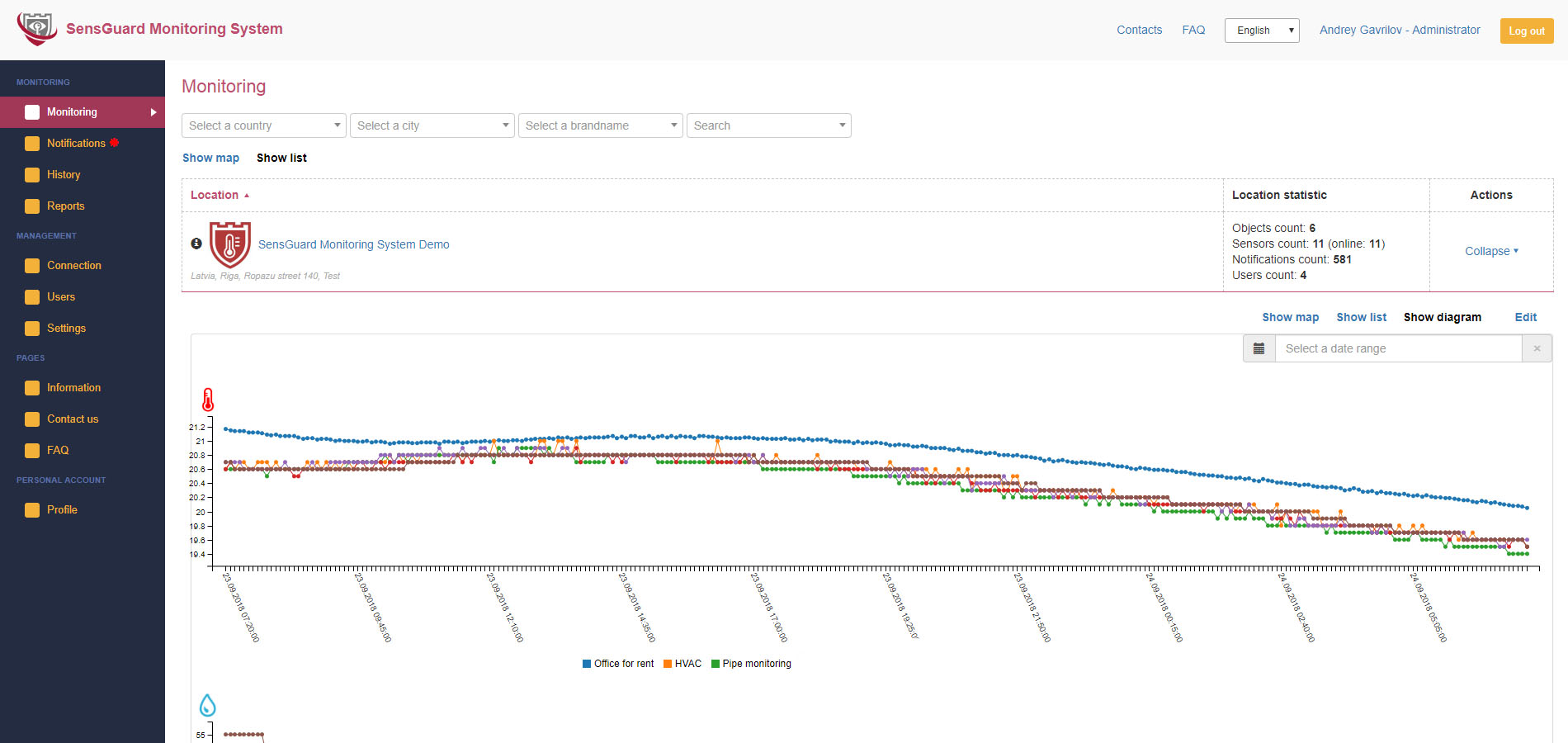
Task: Click the SensGuard shield logo in header
Action: (x=36, y=29)
